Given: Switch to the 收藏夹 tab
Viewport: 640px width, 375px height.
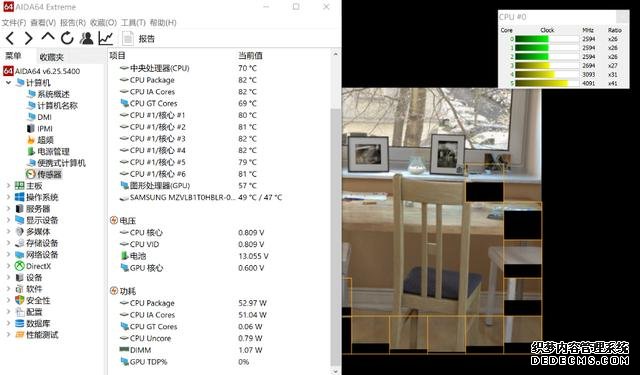Looking at the screenshot, I should [51, 57].
